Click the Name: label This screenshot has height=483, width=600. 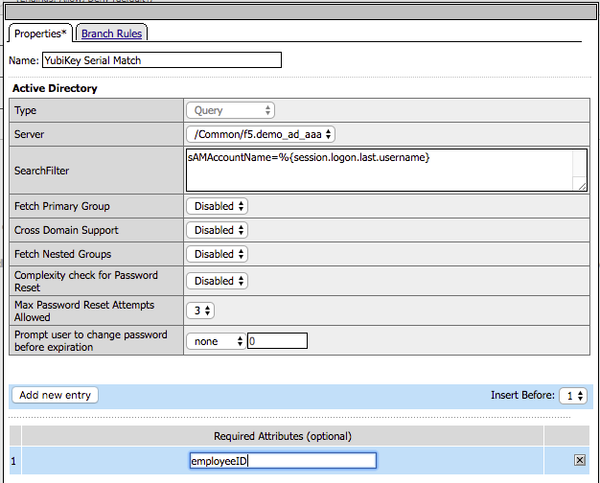pyautogui.click(x=24, y=60)
